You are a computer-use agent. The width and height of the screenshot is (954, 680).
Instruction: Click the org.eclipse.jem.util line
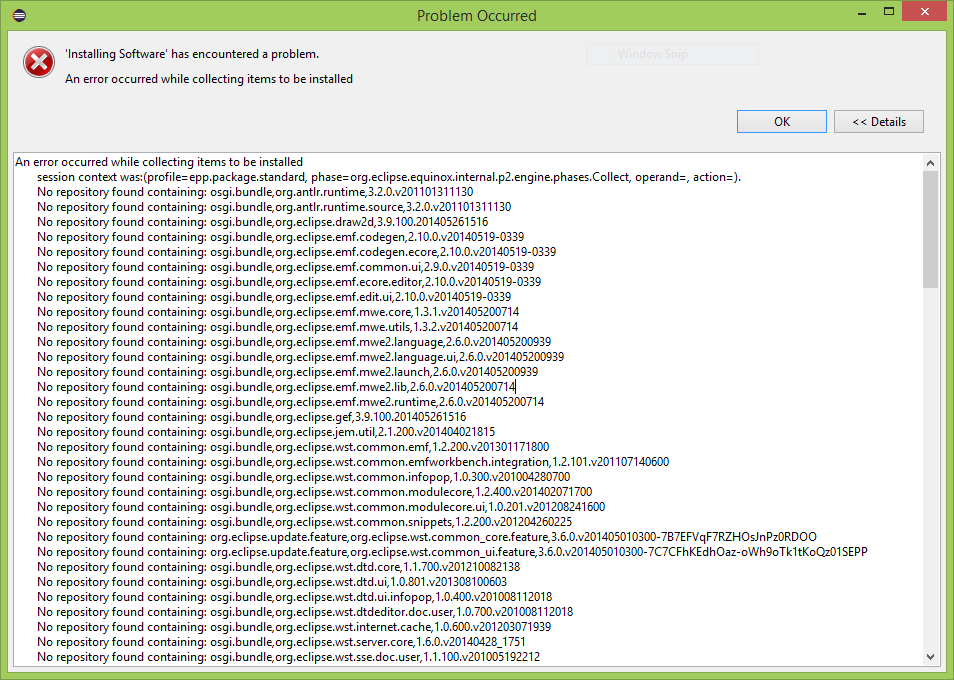click(266, 432)
